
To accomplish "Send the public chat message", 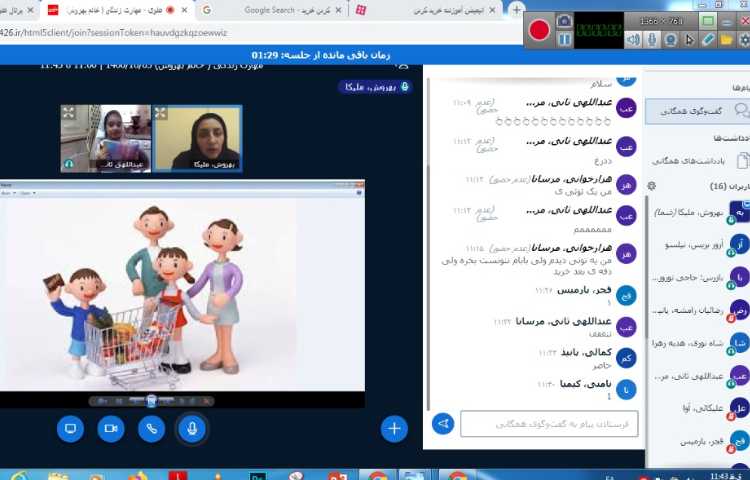I will [443, 424].
